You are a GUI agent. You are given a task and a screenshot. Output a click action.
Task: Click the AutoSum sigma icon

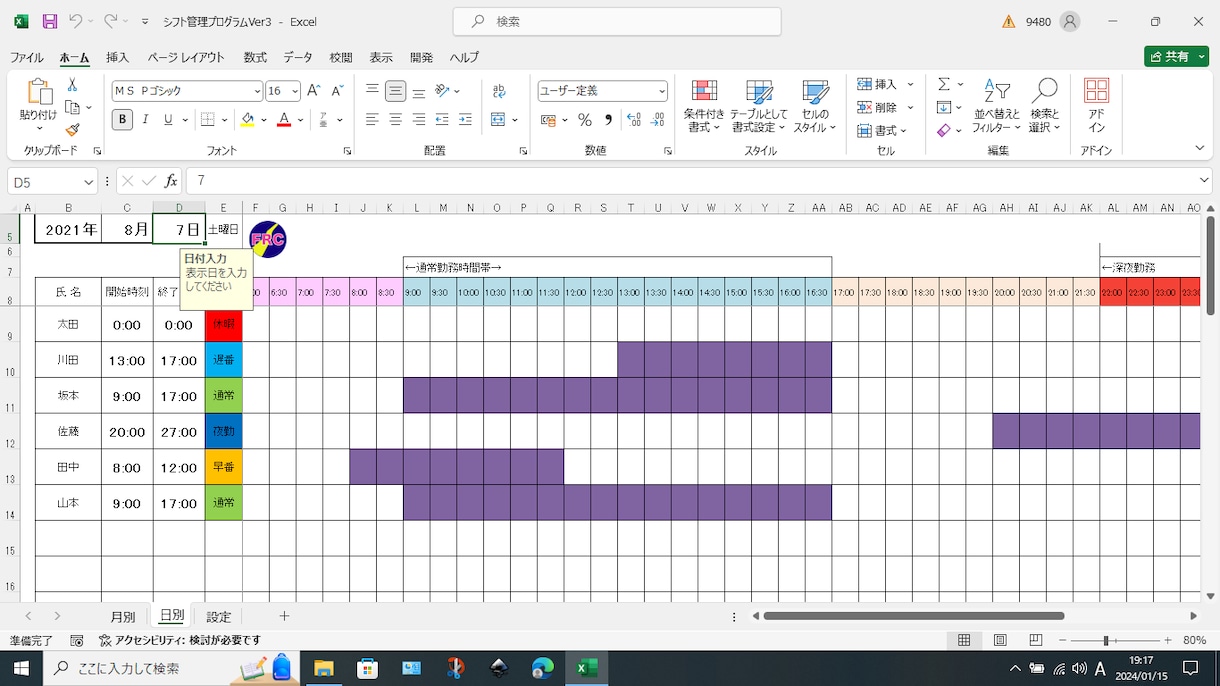[x=943, y=84]
